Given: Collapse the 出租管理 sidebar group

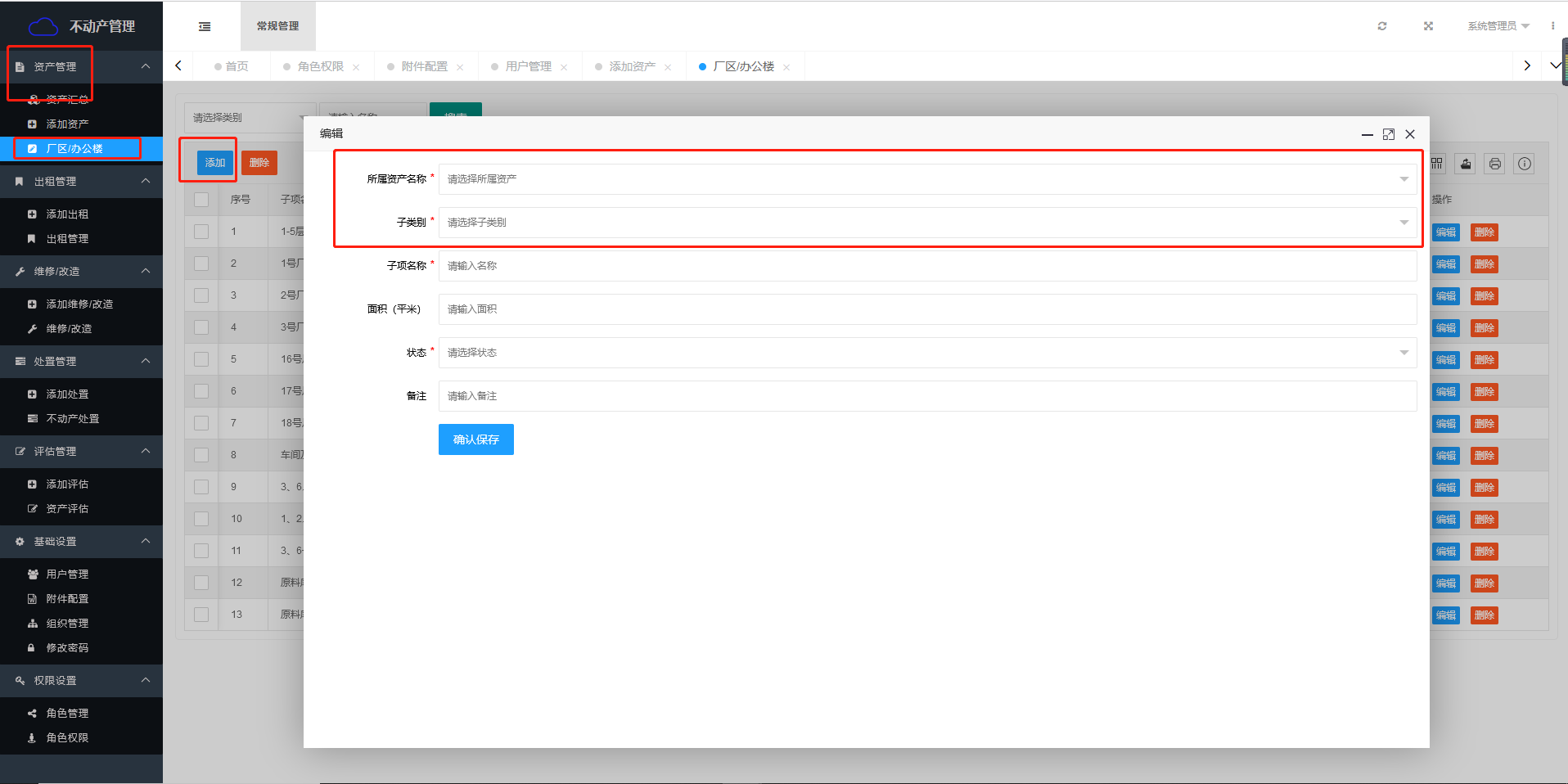Looking at the screenshot, I should point(81,181).
